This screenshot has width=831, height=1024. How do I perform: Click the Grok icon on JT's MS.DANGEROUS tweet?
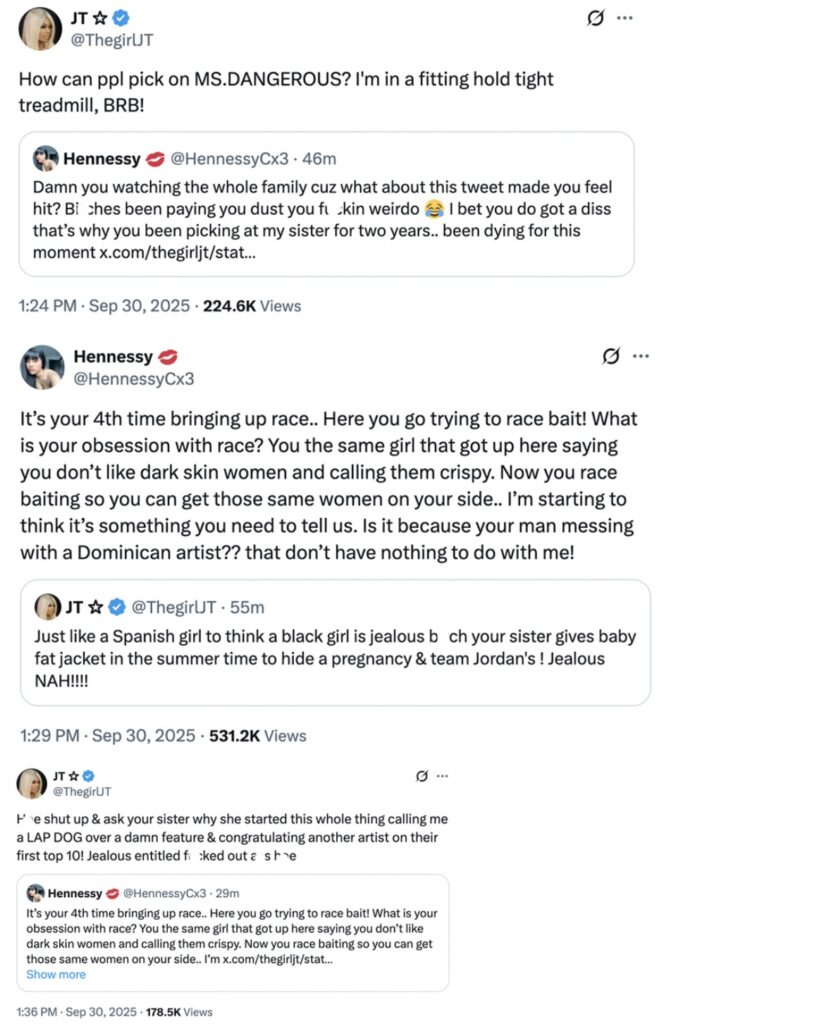pyautogui.click(x=596, y=18)
